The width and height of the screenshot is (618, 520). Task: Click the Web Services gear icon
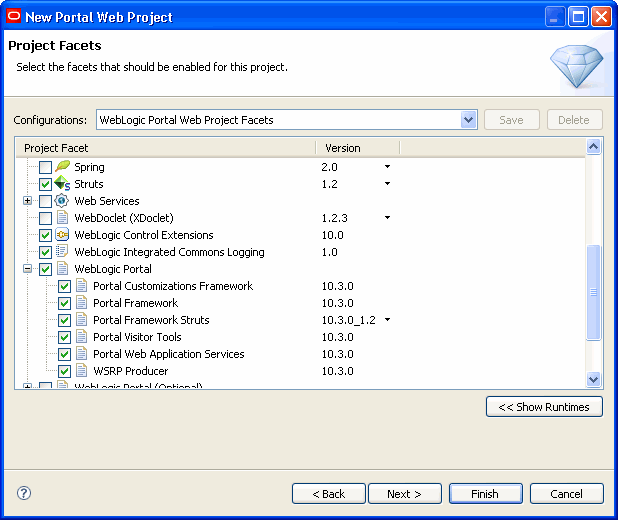point(61,201)
